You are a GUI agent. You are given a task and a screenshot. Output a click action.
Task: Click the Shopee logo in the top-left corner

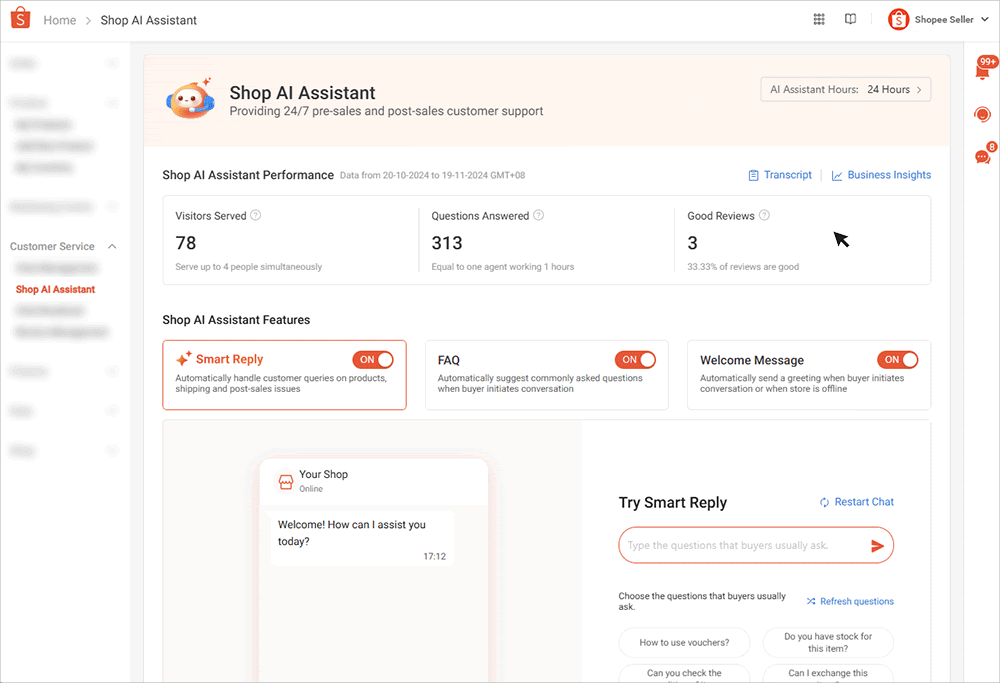(x=20, y=19)
